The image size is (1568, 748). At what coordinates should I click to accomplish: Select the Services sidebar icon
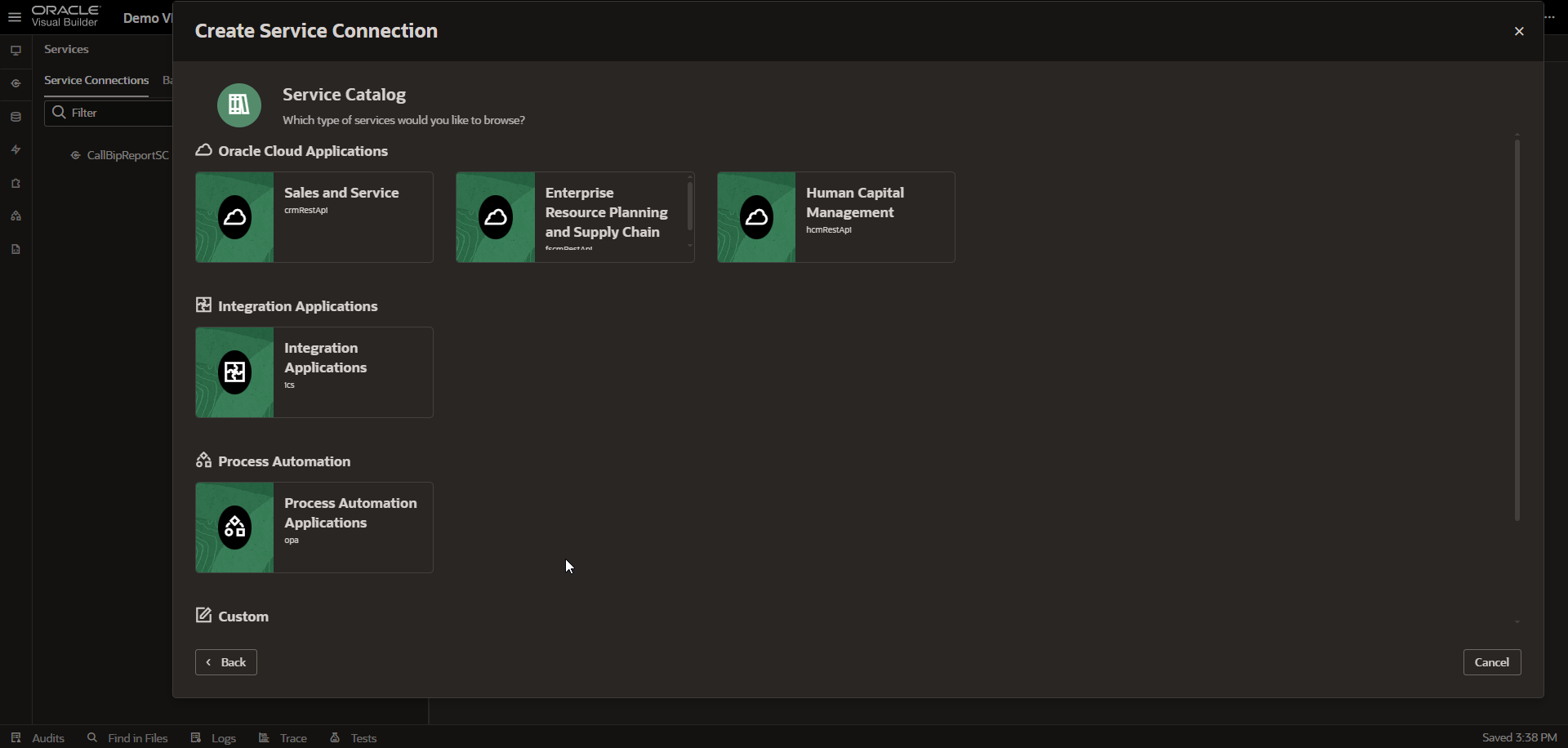[x=16, y=83]
